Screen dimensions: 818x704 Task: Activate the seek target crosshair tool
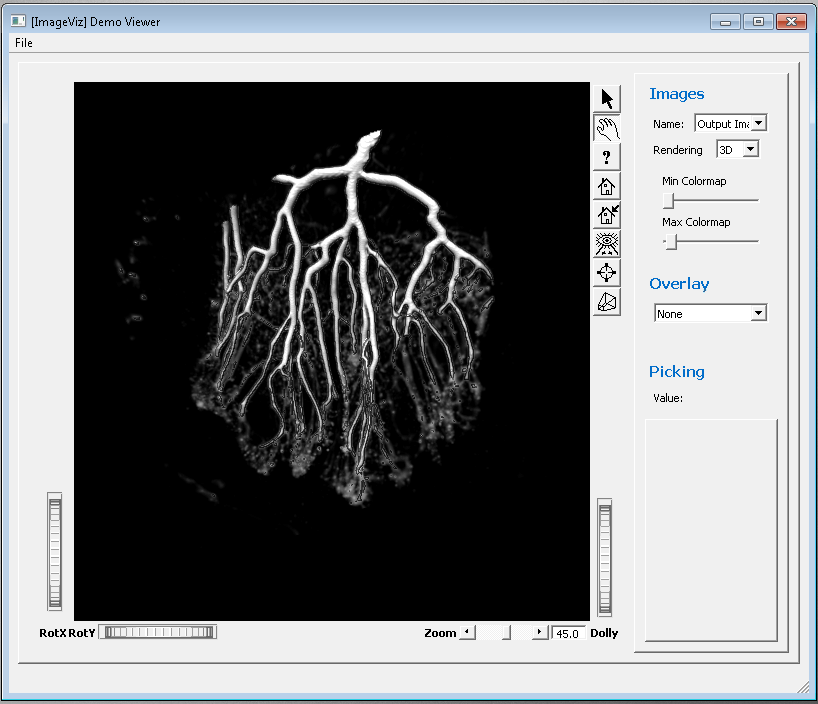pyautogui.click(x=607, y=273)
